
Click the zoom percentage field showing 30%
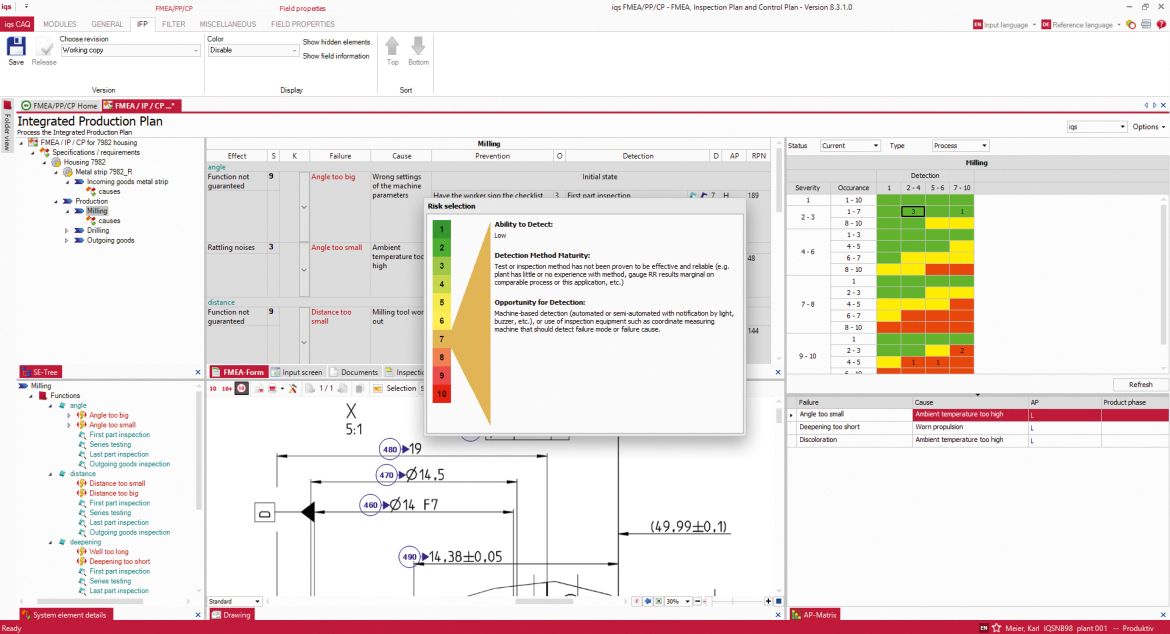click(x=672, y=600)
